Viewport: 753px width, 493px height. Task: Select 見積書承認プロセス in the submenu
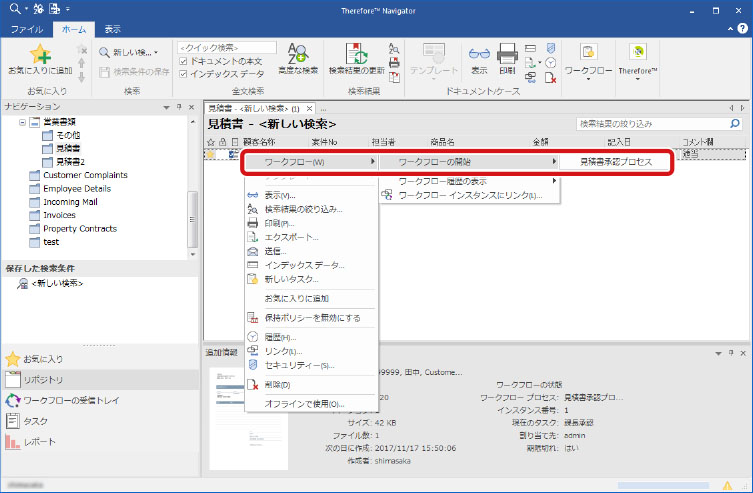coord(616,161)
